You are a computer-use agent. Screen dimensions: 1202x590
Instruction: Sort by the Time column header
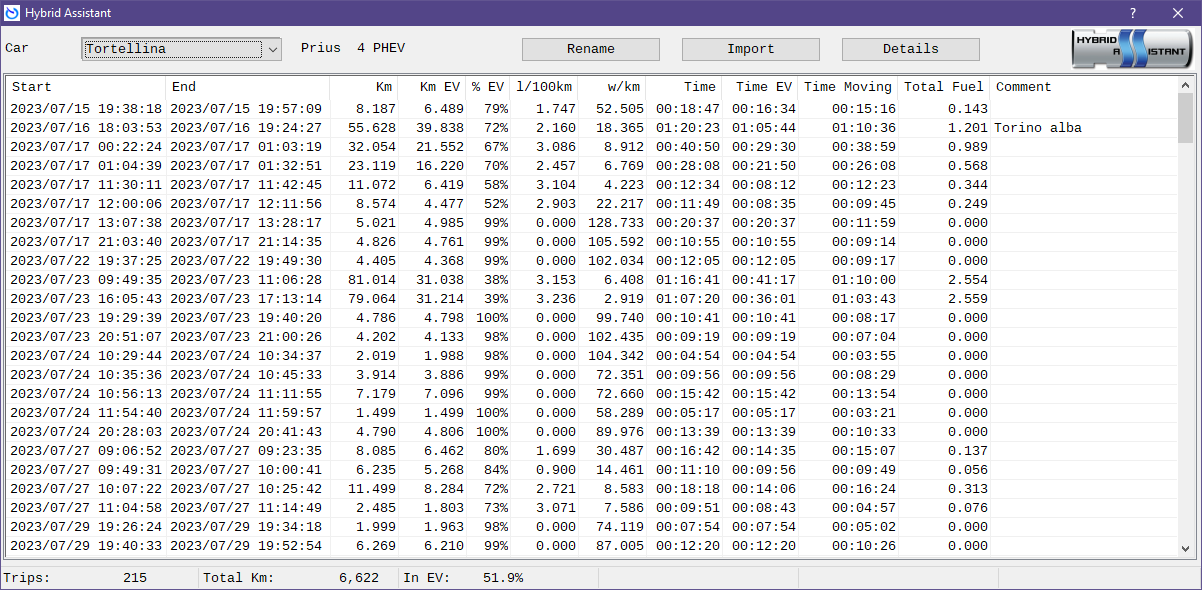pos(684,87)
